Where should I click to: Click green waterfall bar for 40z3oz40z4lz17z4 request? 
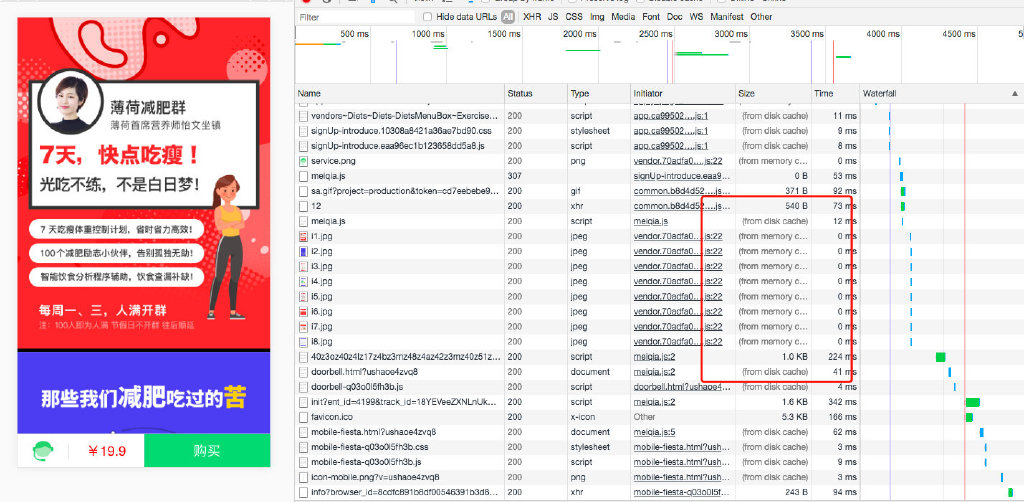(x=940, y=356)
